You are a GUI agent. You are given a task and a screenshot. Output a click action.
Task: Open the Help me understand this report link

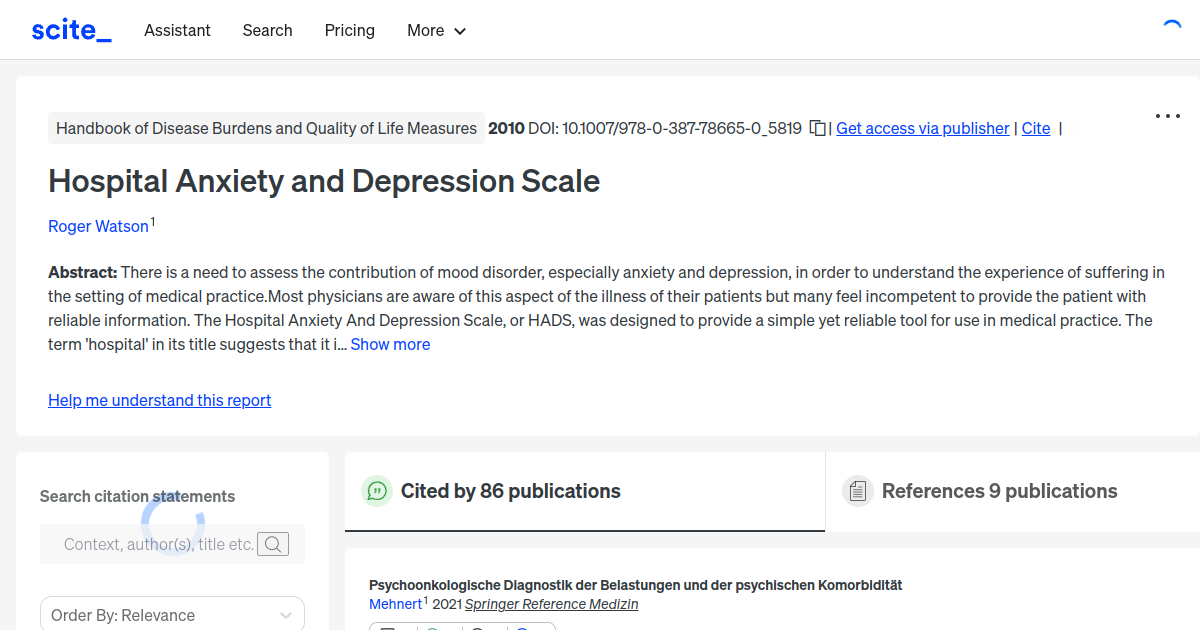pos(159,400)
